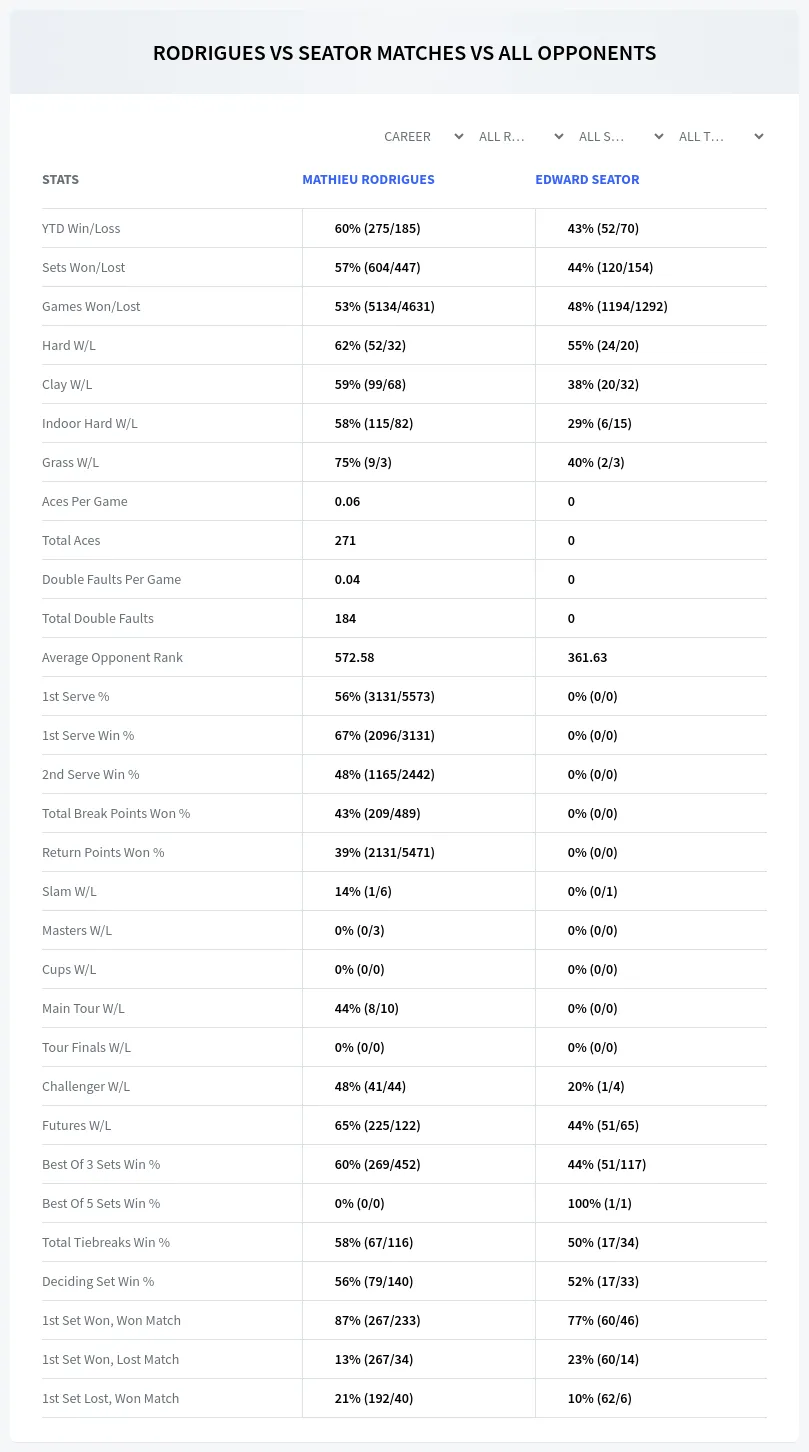Select the YTD Win/Loss row label
Viewport: 809px width, 1452px height.
pyautogui.click(x=81, y=229)
